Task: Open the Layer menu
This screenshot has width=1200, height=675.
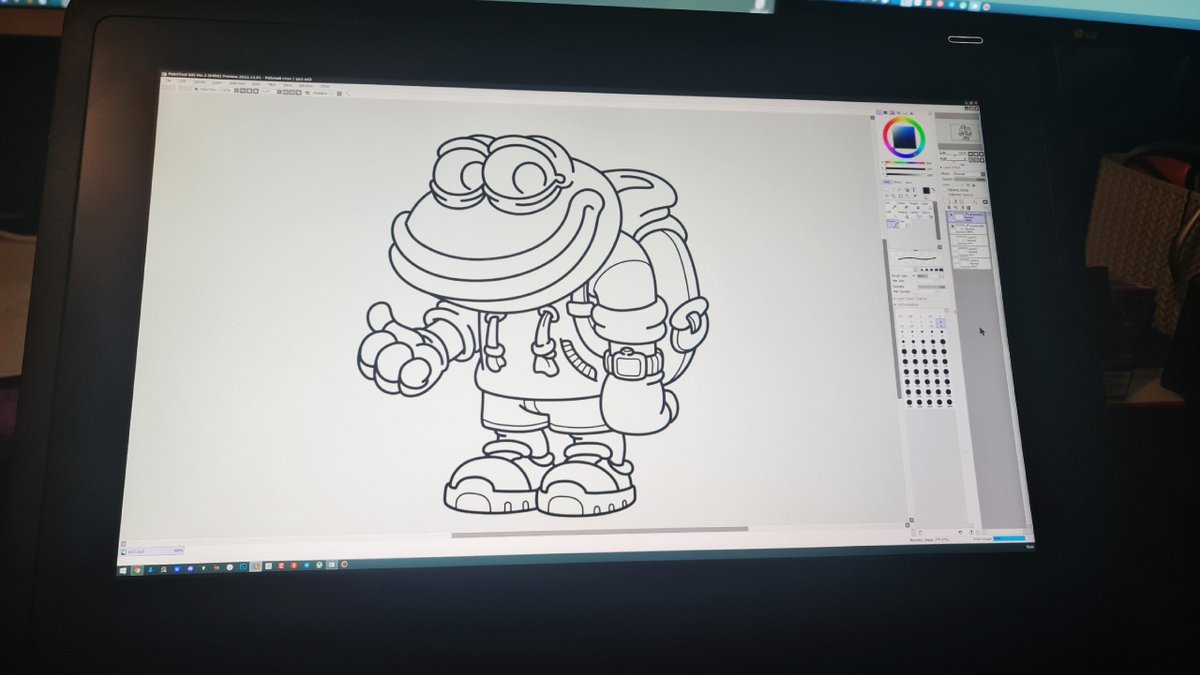Action: click(217, 84)
